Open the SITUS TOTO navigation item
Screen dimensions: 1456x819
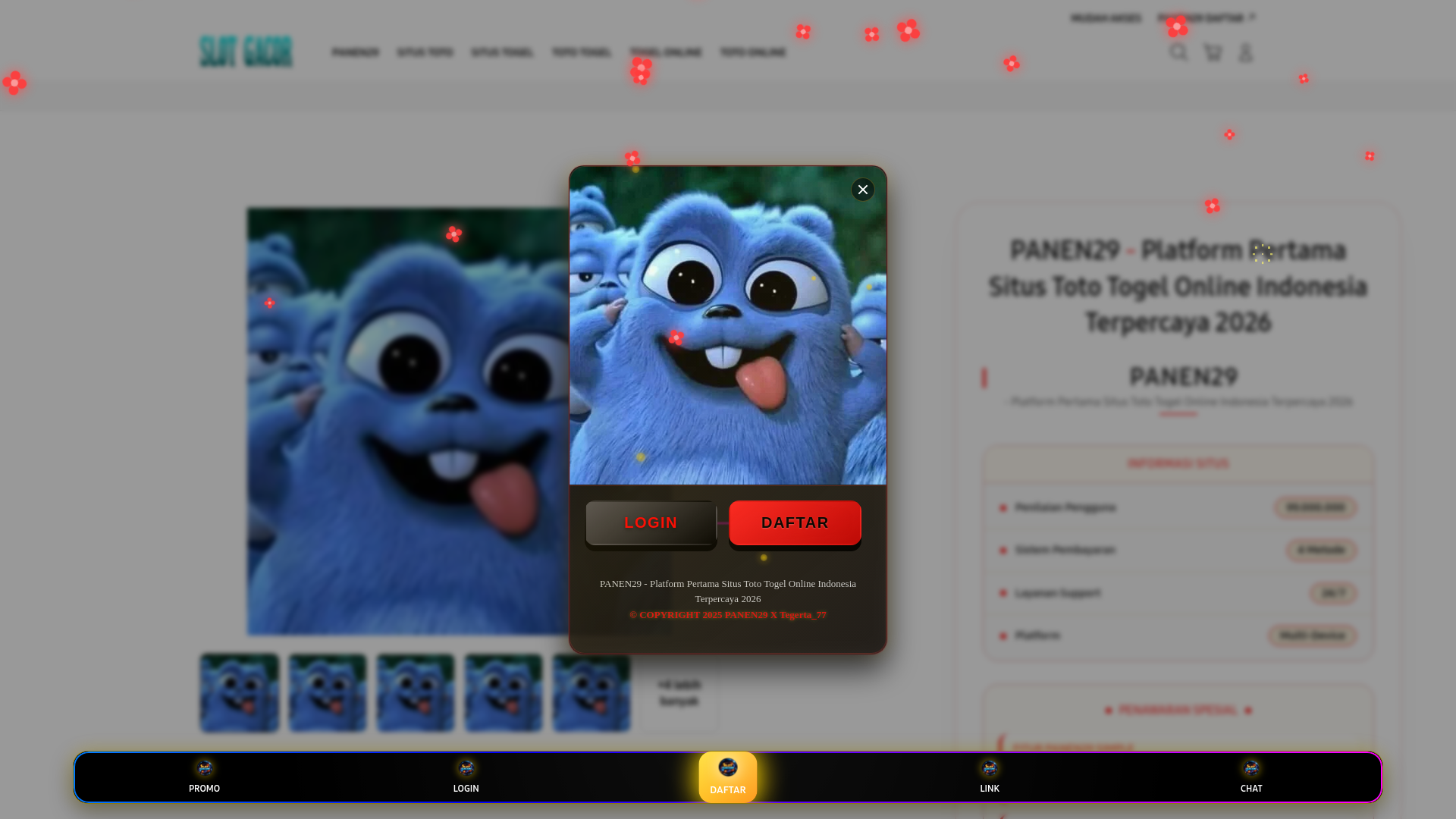425,52
